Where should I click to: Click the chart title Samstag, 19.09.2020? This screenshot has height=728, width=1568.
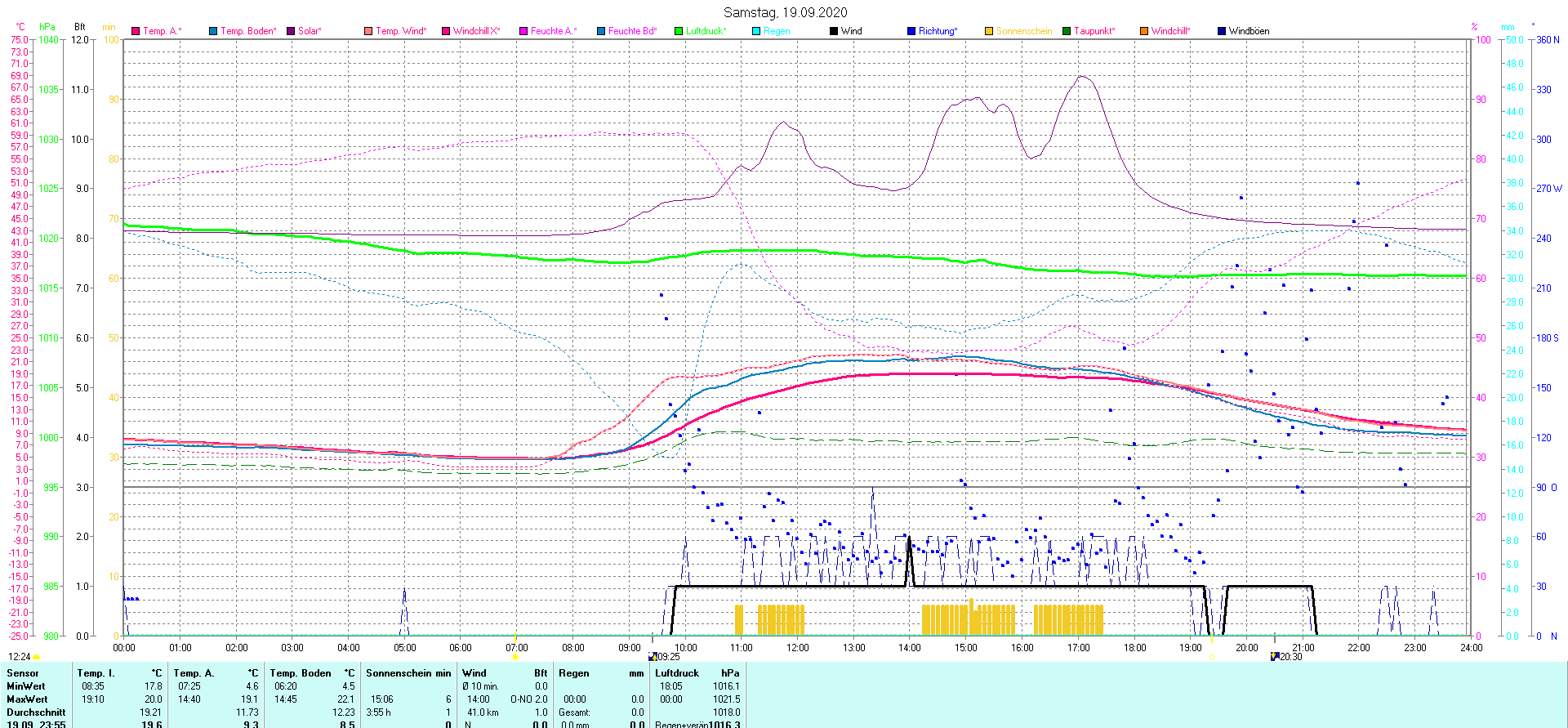coord(785,12)
